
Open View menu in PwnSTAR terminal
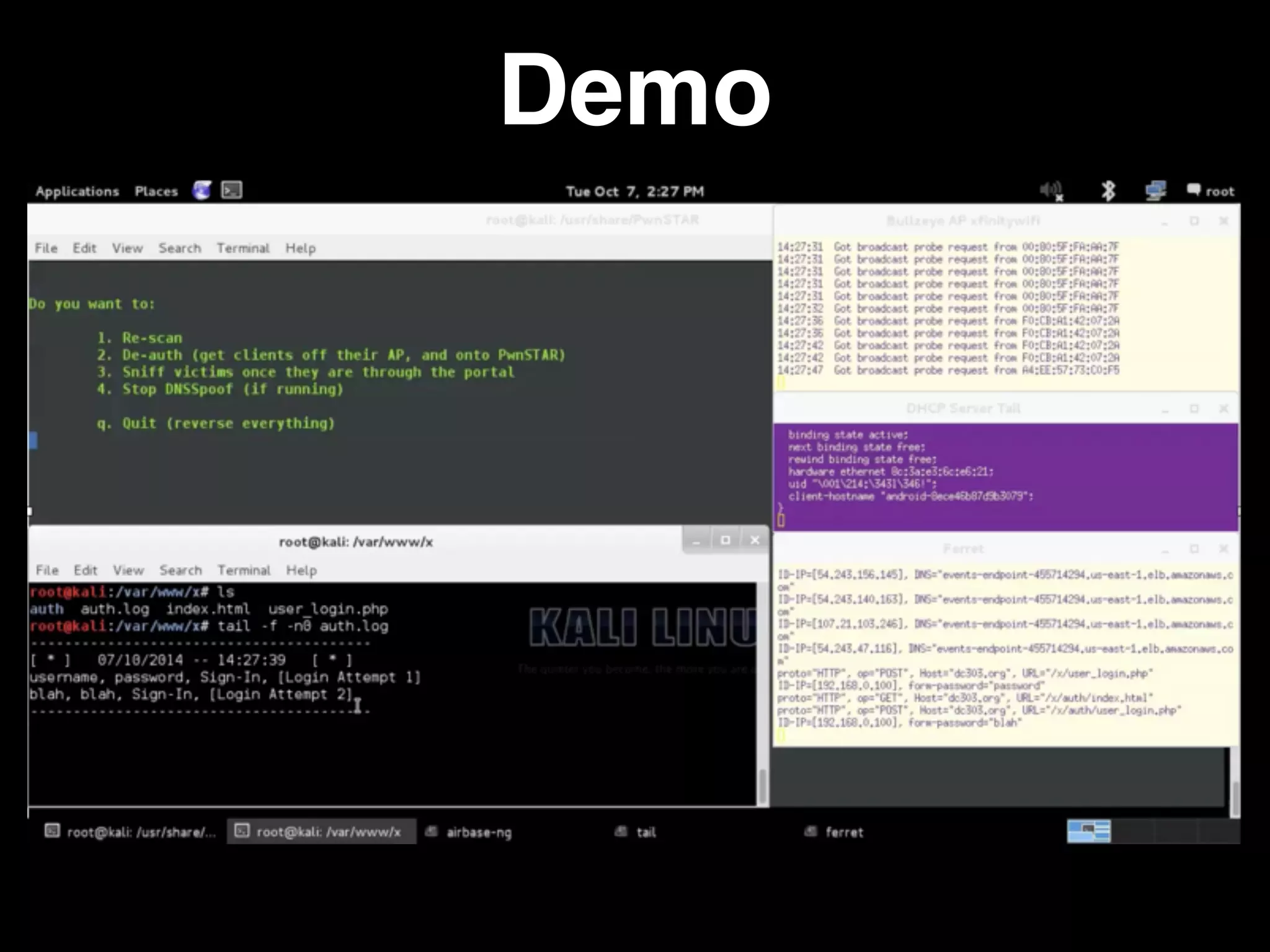127,248
